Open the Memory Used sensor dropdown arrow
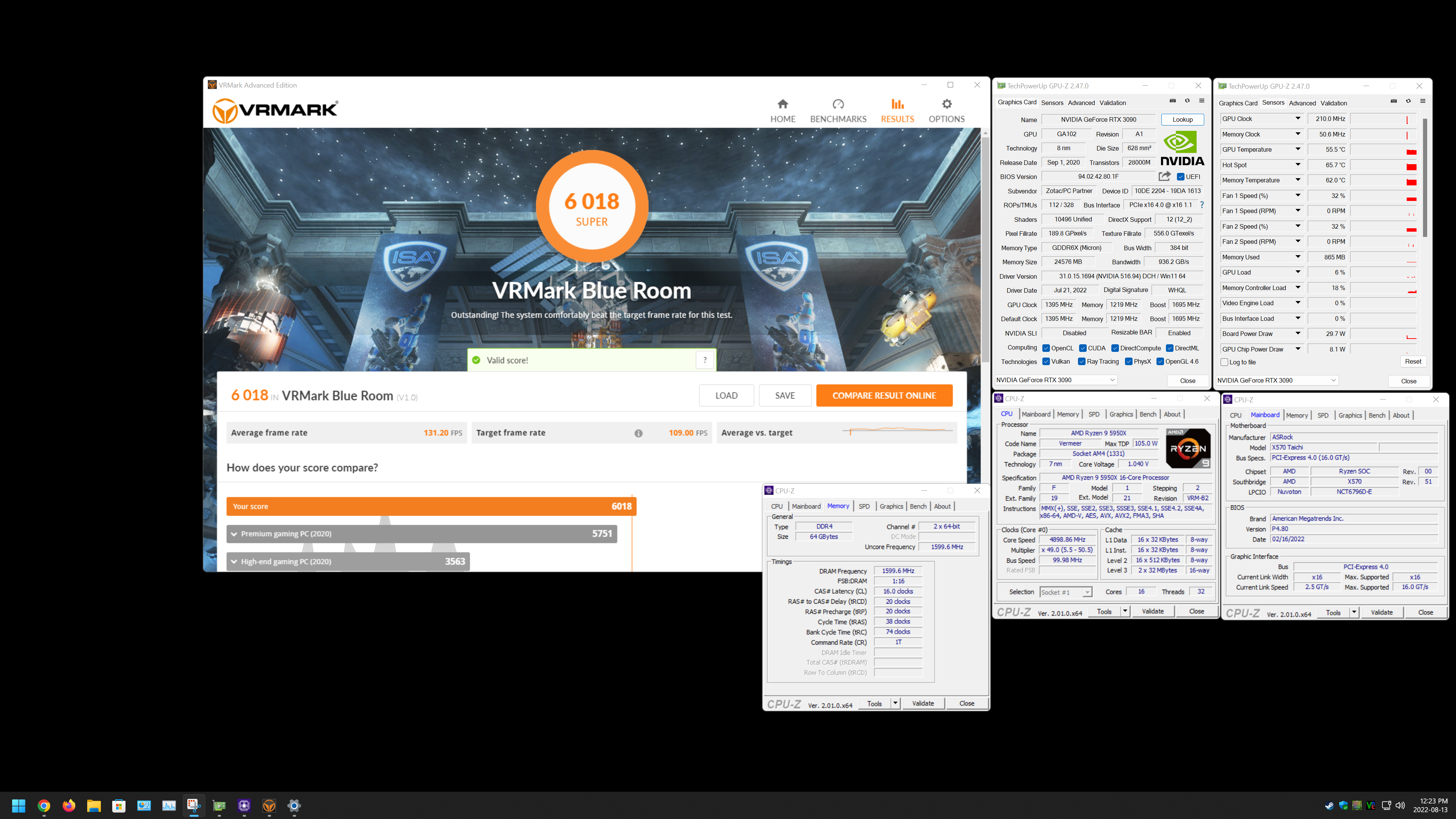The height and width of the screenshot is (819, 1456). (1298, 257)
